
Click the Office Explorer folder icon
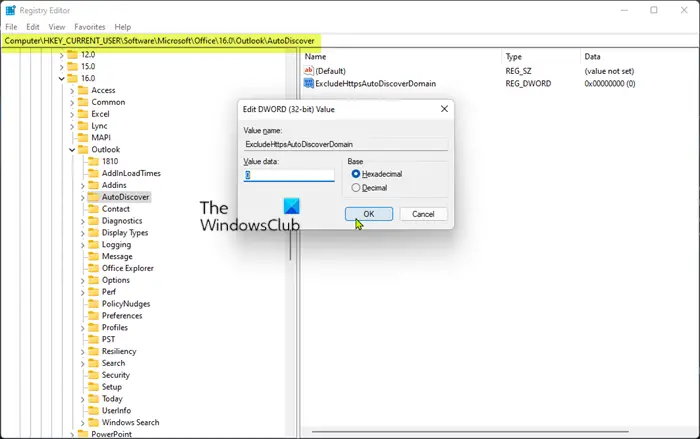(93, 268)
